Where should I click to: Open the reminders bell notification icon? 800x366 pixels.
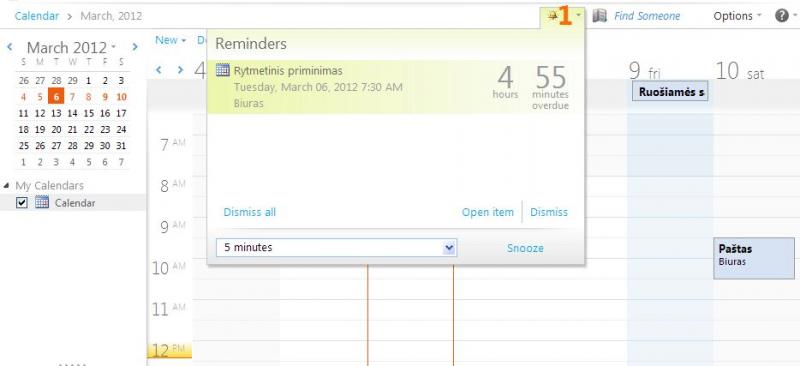tap(553, 16)
